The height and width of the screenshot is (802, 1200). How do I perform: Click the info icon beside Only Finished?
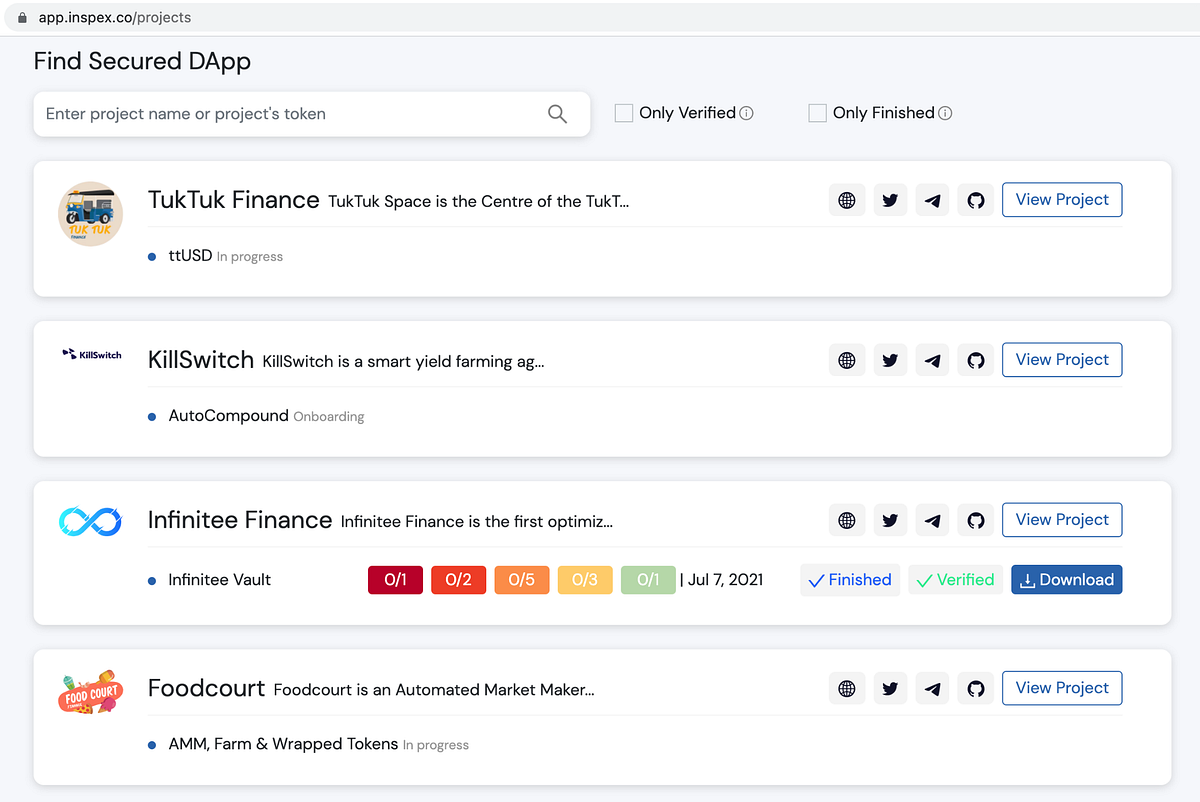point(944,112)
